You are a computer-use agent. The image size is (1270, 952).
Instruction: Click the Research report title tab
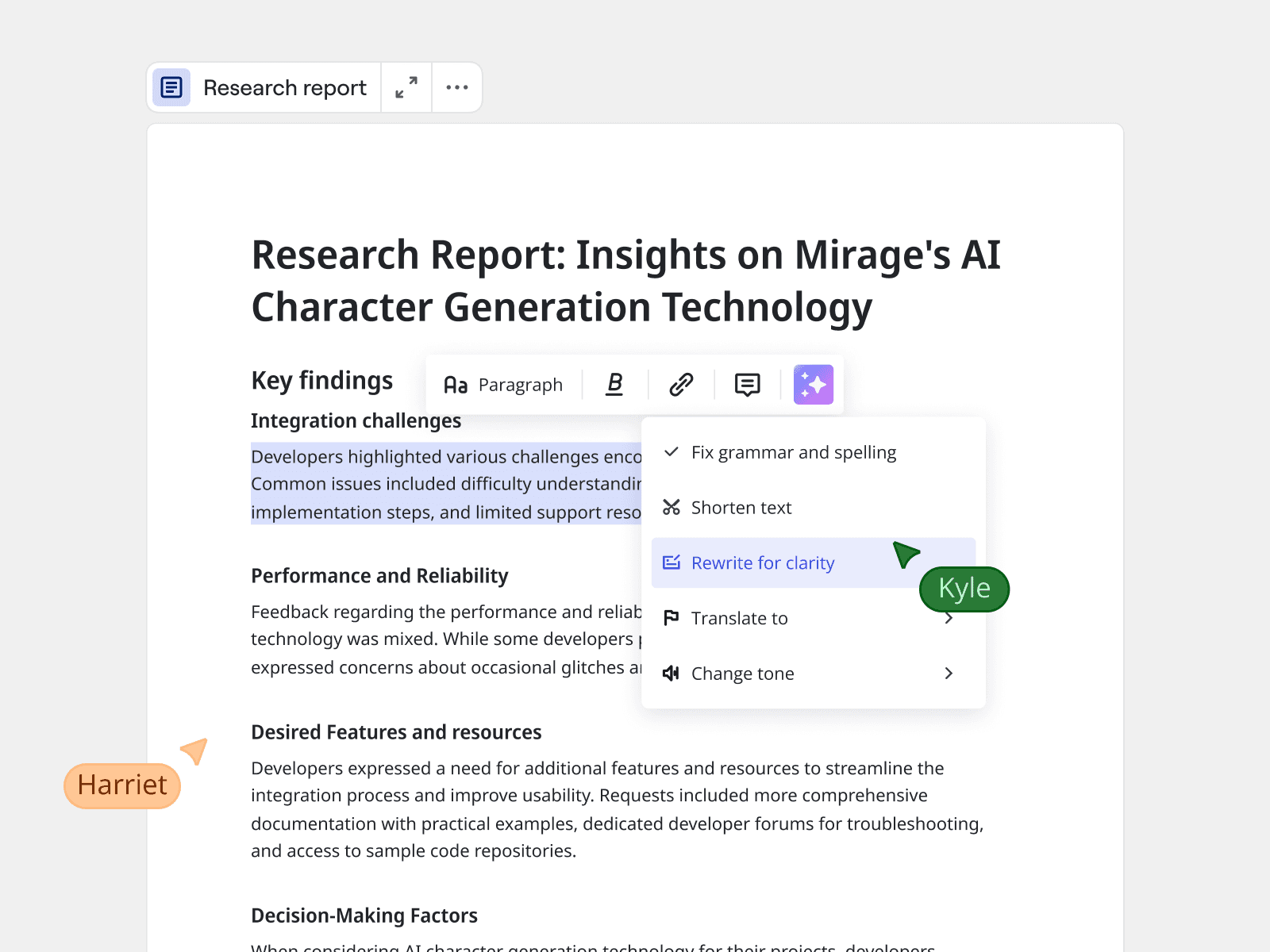[x=284, y=87]
